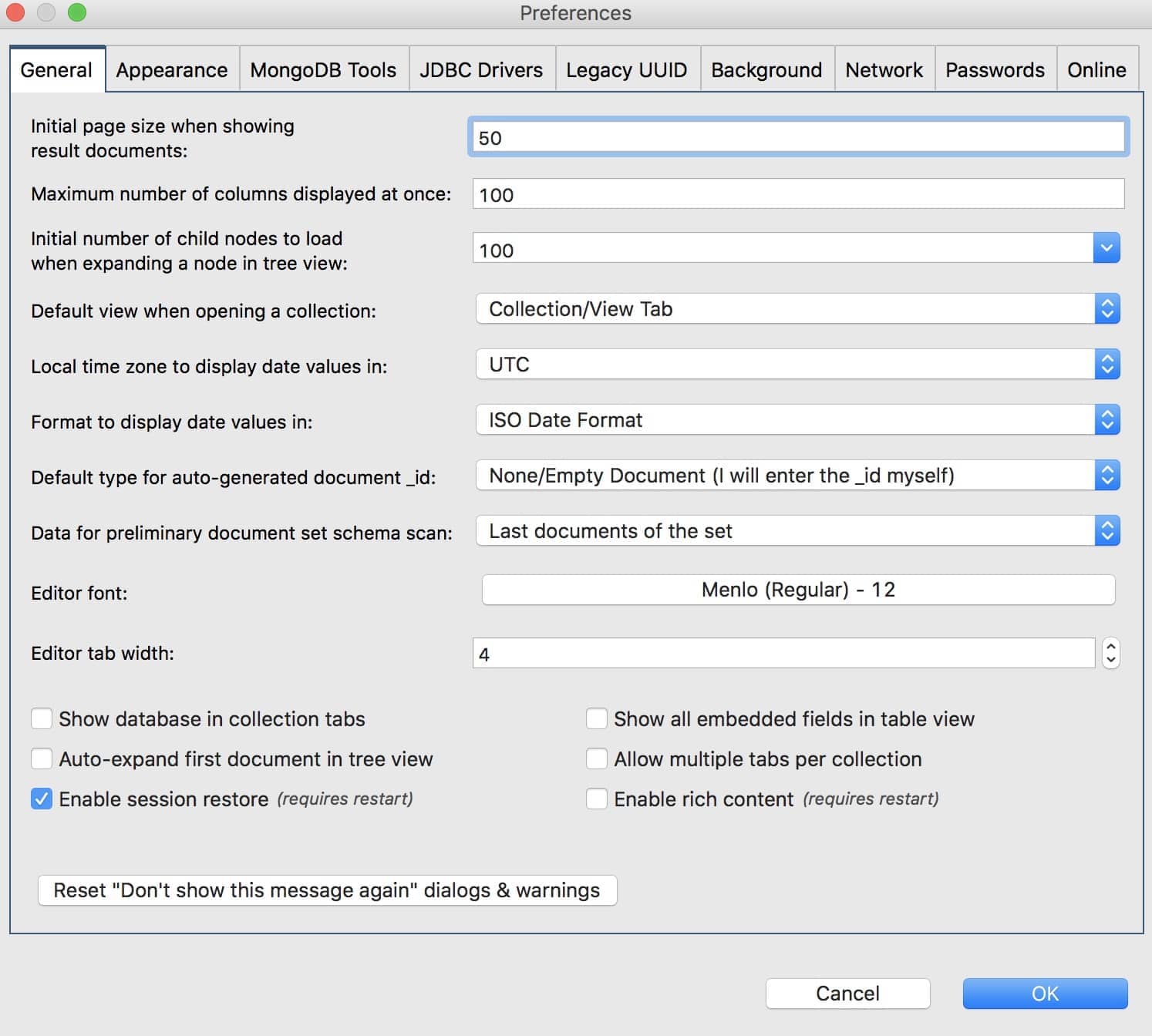Open the Appearance tab

tap(172, 69)
